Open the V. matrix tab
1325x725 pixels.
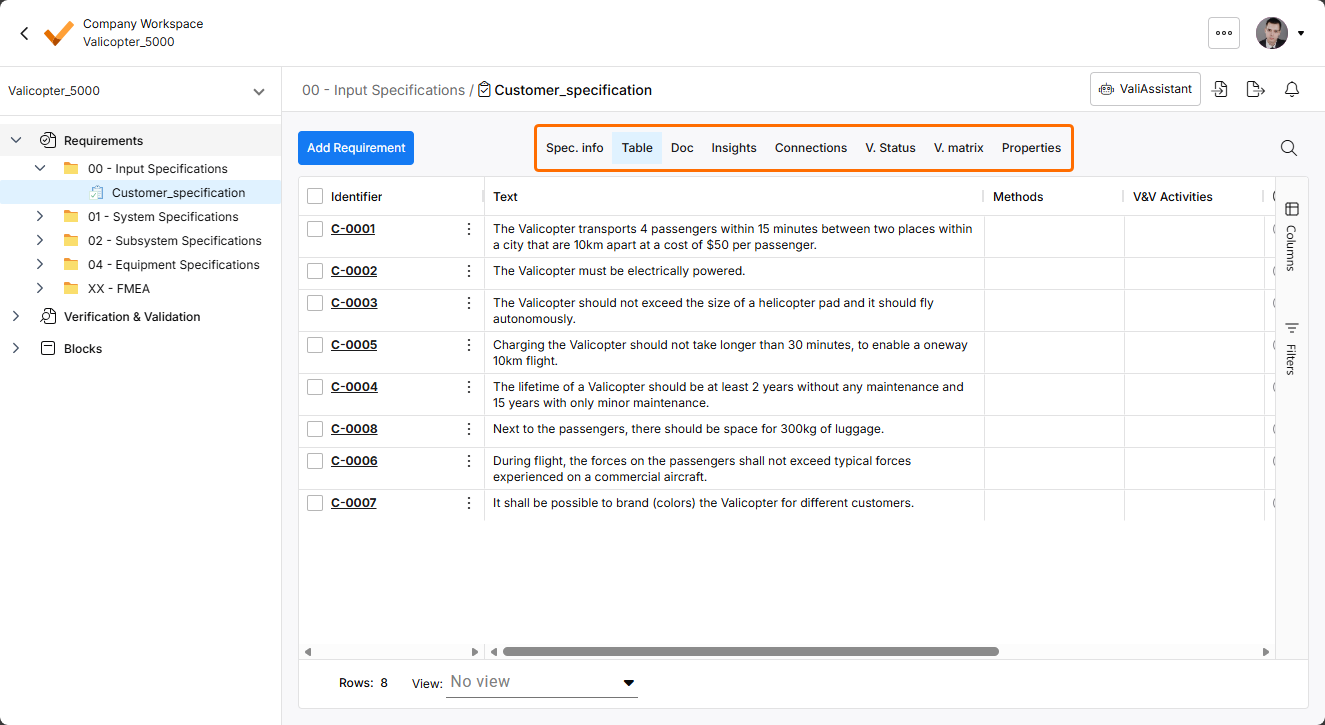click(959, 148)
